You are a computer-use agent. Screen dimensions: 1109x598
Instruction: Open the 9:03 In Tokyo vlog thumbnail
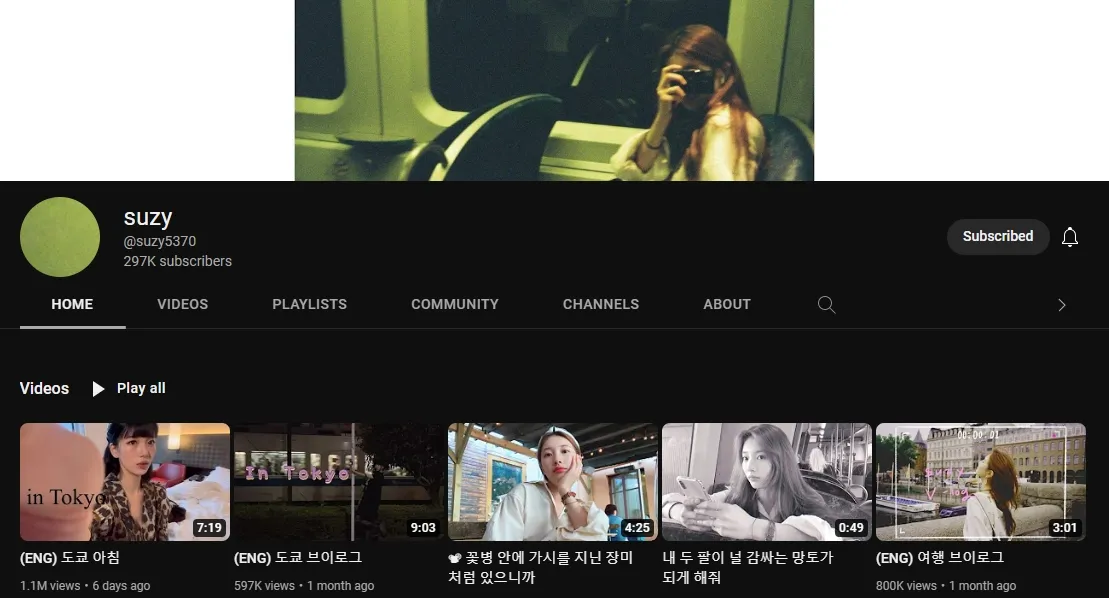[x=338, y=482]
